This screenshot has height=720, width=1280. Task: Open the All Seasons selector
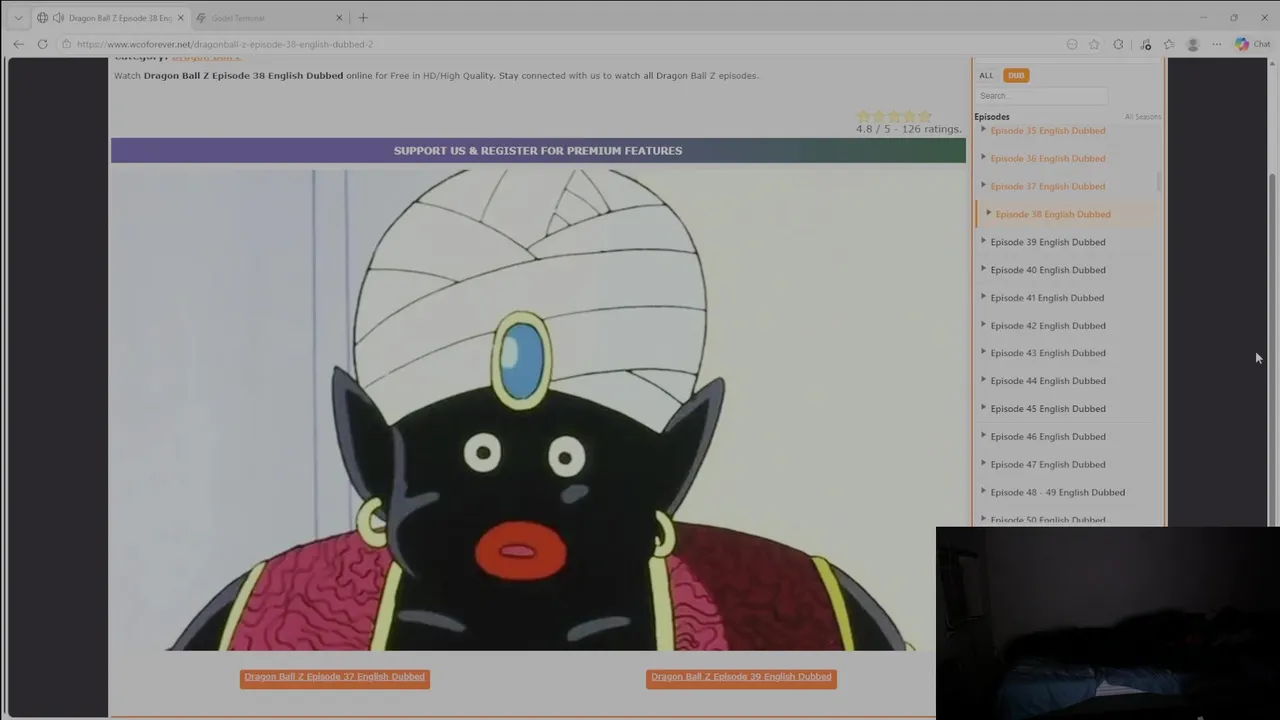1142,117
